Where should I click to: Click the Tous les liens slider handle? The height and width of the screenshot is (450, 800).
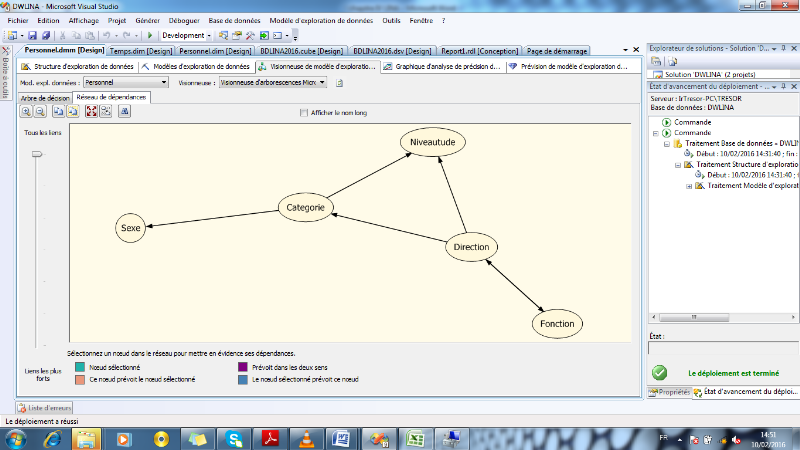point(37,154)
